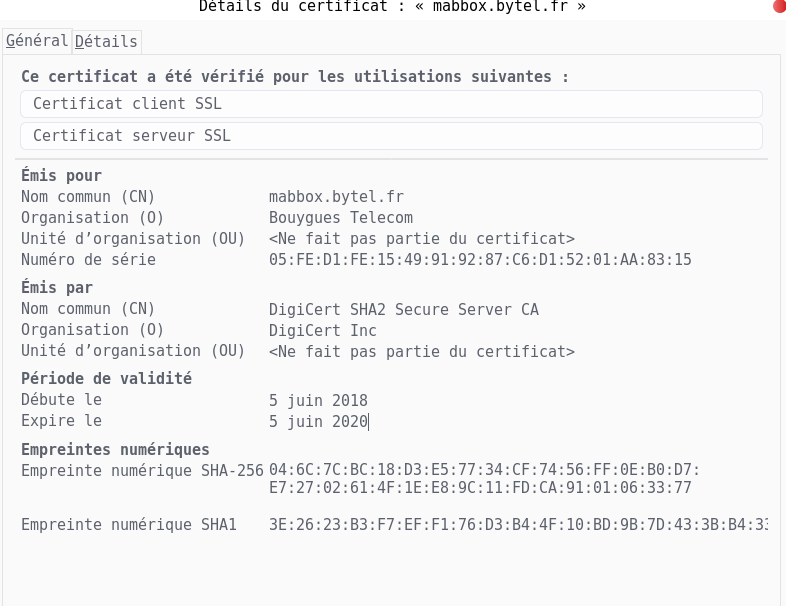
Task: Click the Bouygues Telecom organisation value
Action: (341, 218)
